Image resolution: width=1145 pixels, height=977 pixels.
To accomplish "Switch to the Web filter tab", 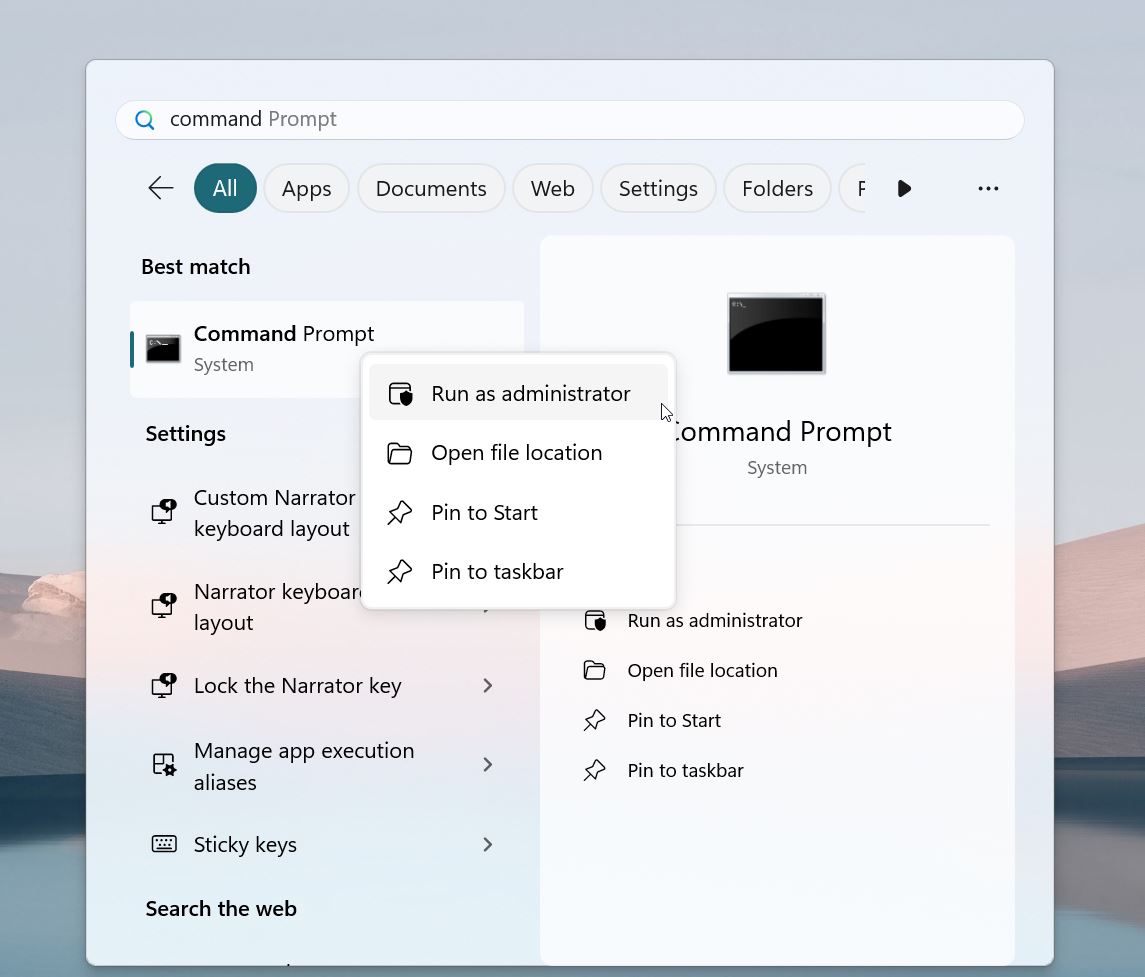I will pos(553,188).
